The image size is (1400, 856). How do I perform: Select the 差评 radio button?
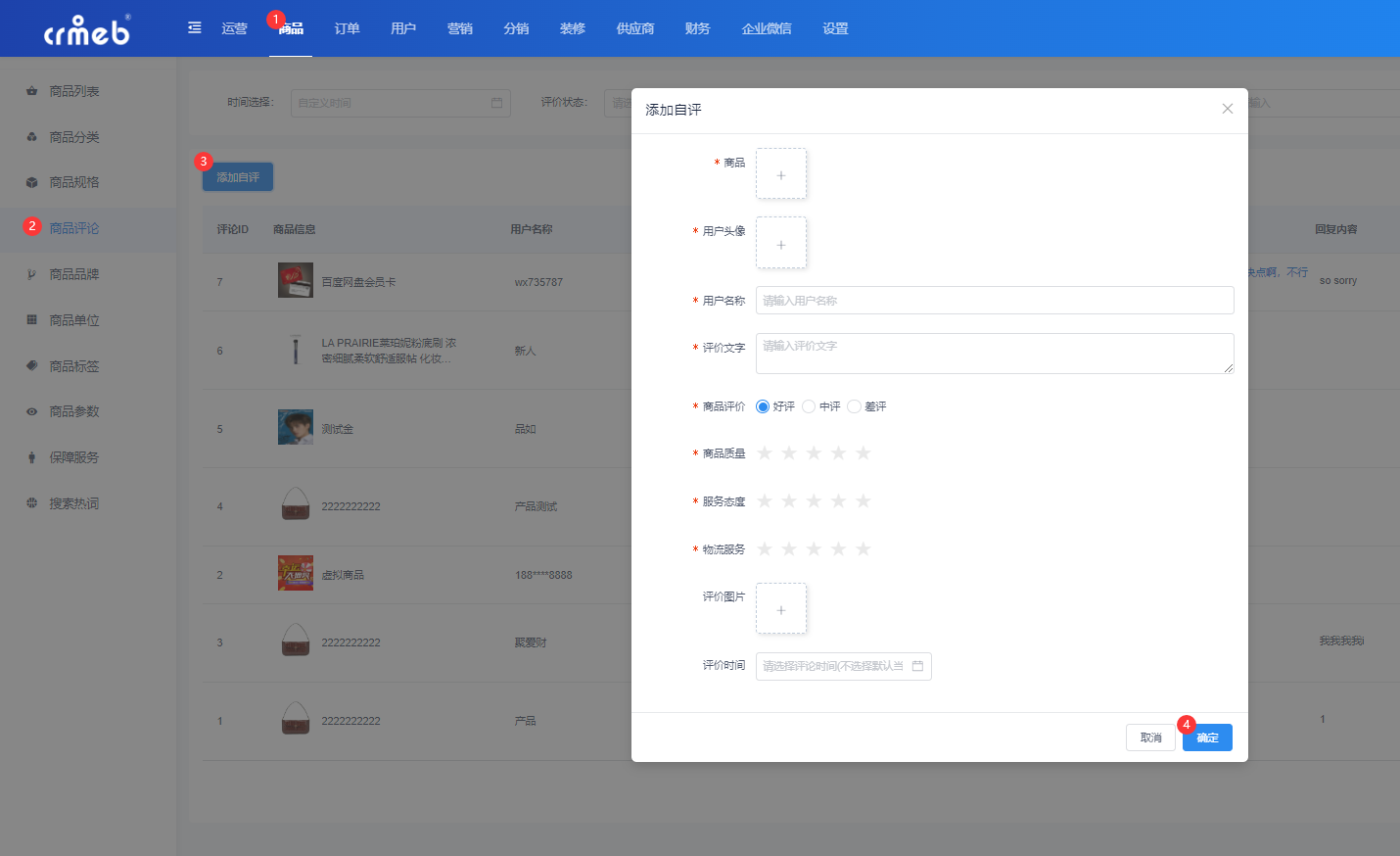854,406
